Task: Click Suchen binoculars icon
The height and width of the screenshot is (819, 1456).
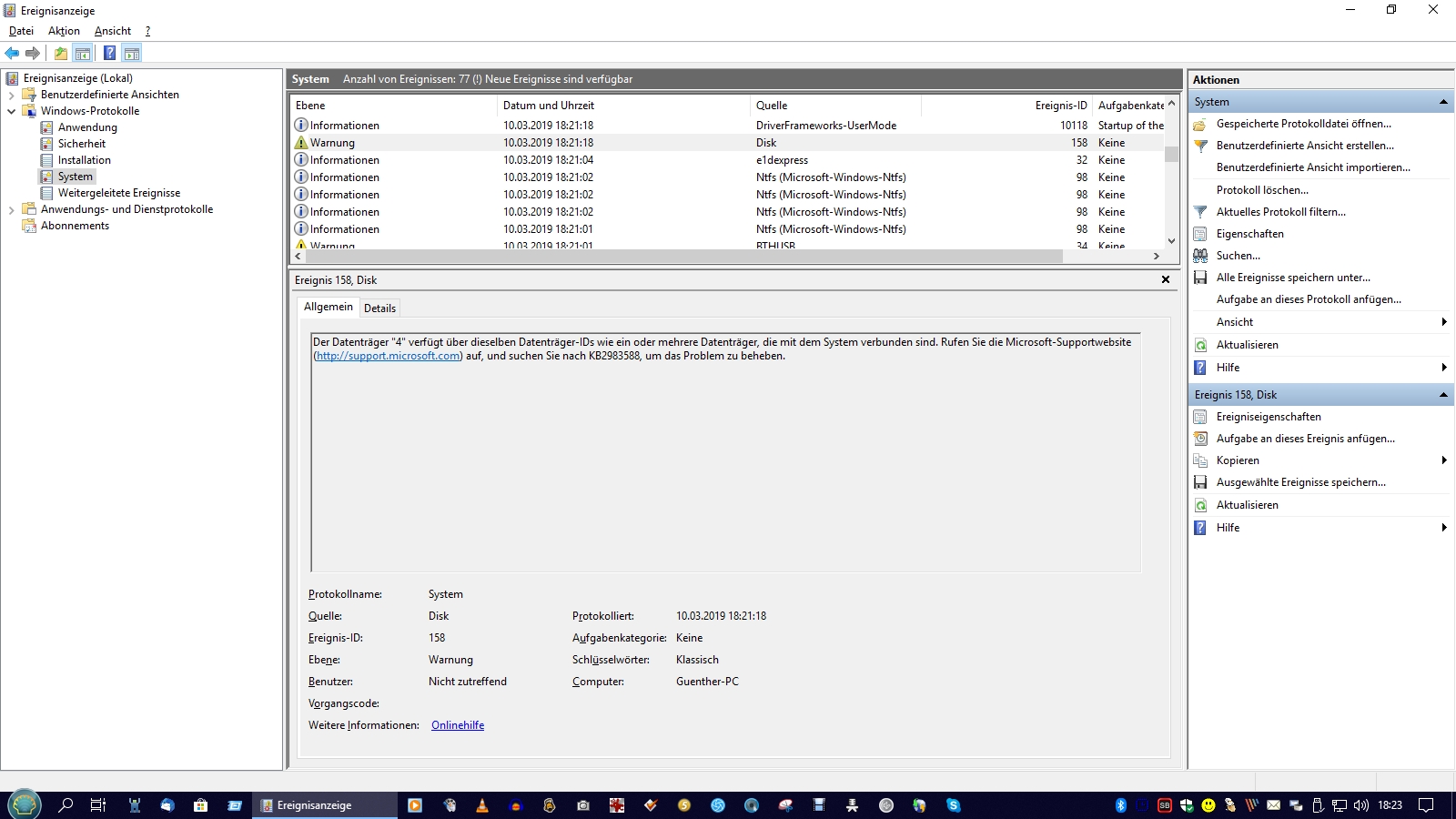Action: click(x=1200, y=256)
